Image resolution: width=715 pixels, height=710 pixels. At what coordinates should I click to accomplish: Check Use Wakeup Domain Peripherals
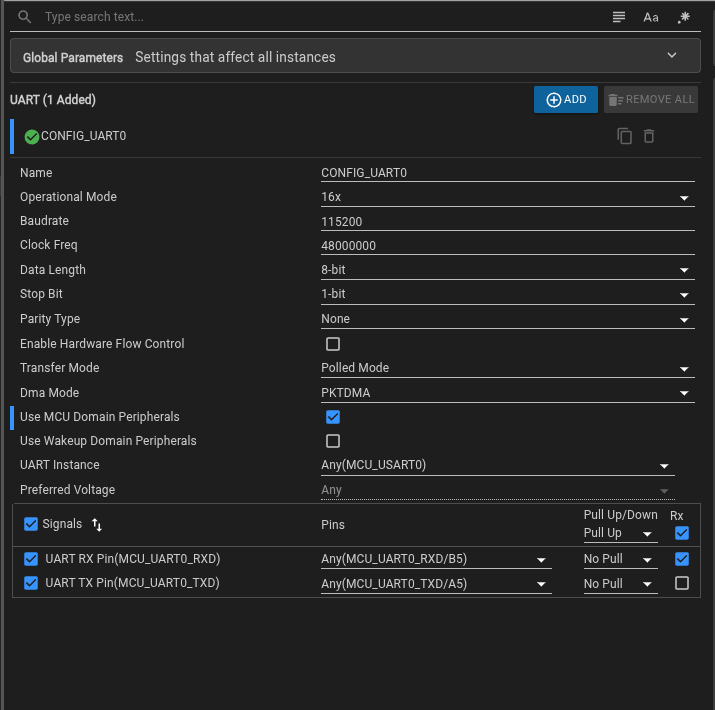point(333,441)
